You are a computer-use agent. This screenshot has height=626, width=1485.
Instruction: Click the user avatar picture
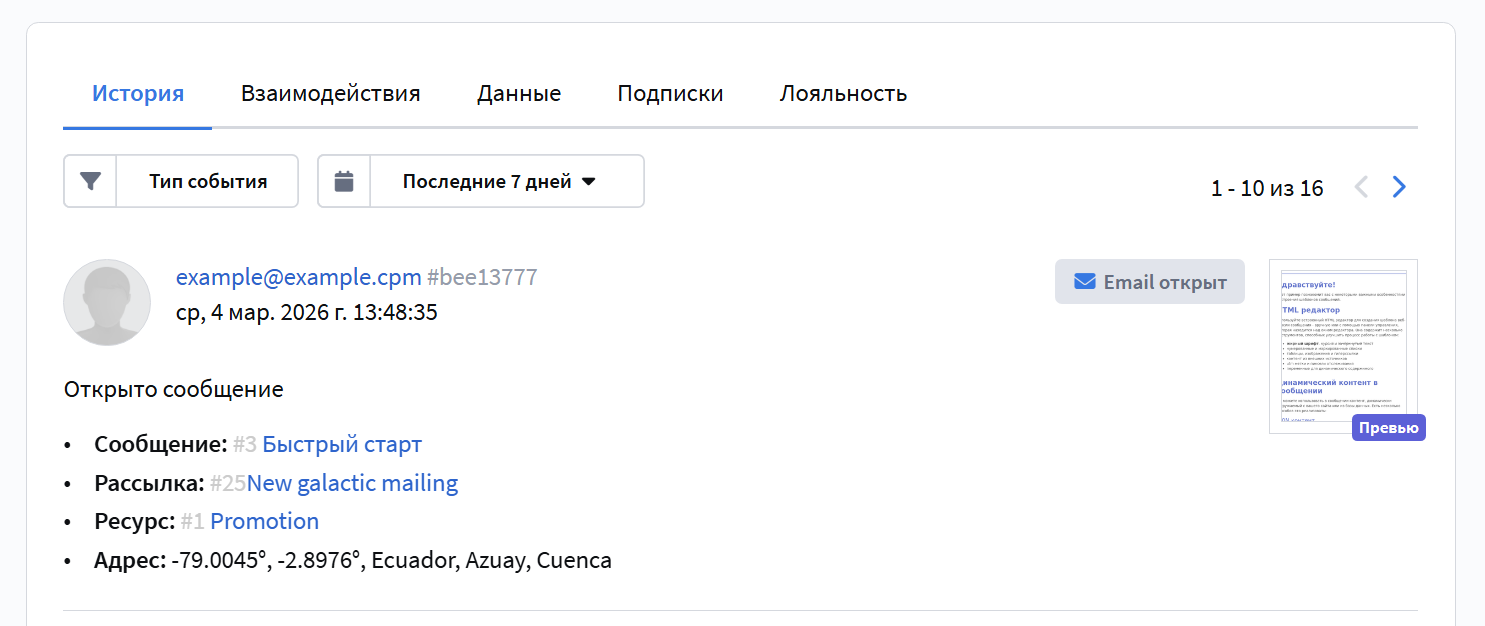[x=107, y=302]
